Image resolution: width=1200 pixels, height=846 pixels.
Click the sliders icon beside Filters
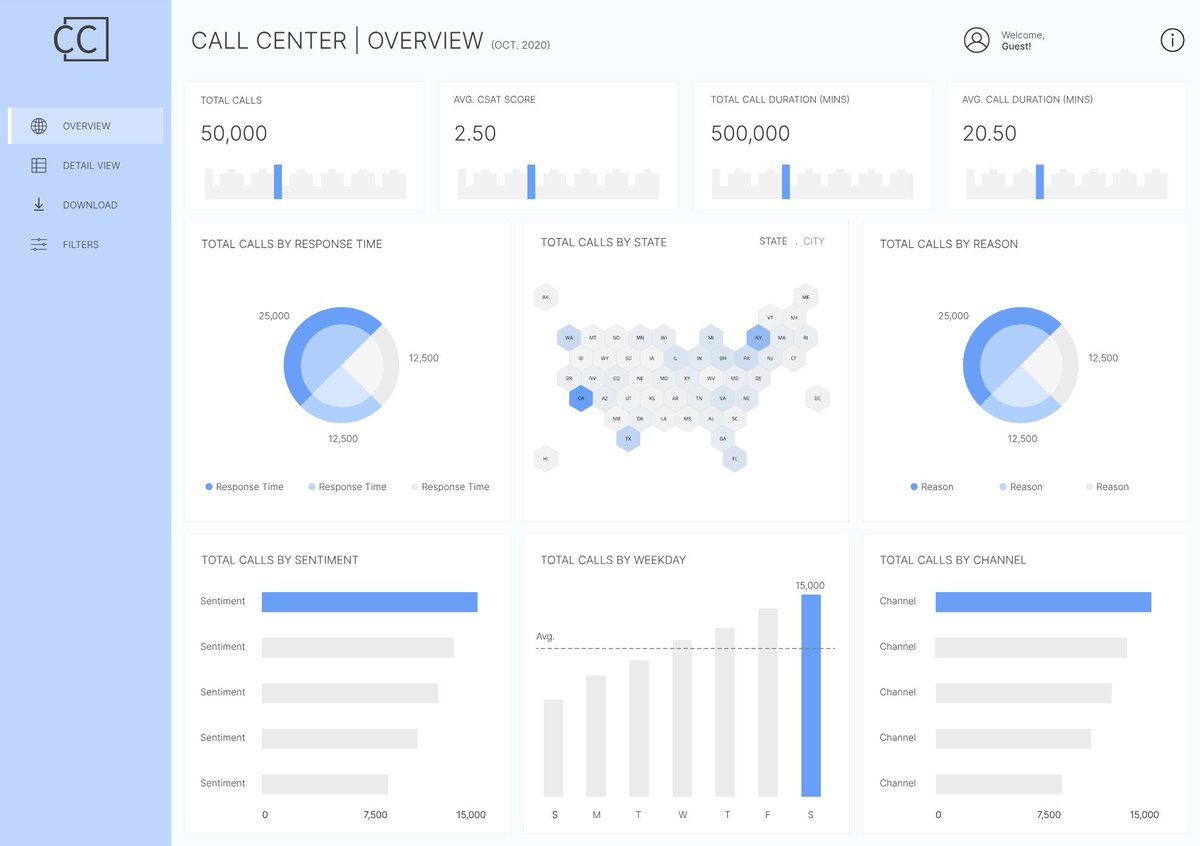tap(39, 244)
